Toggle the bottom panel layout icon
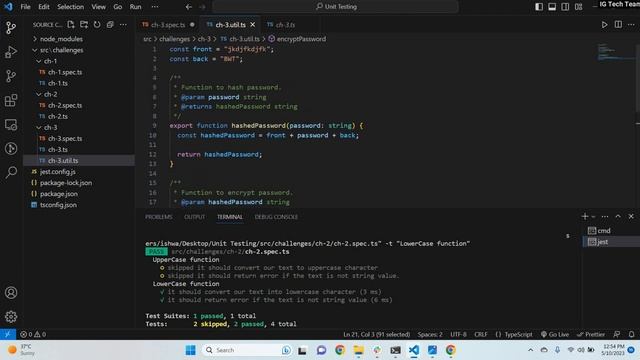The height and width of the screenshot is (360, 640). point(552,7)
